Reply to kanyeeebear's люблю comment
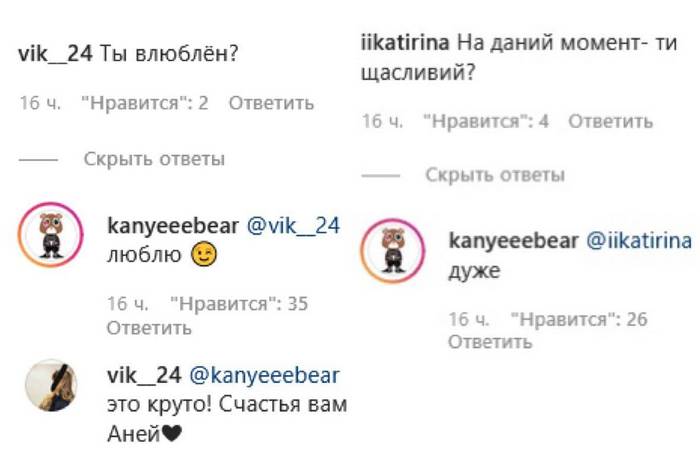This screenshot has width=700, height=475. [149, 328]
